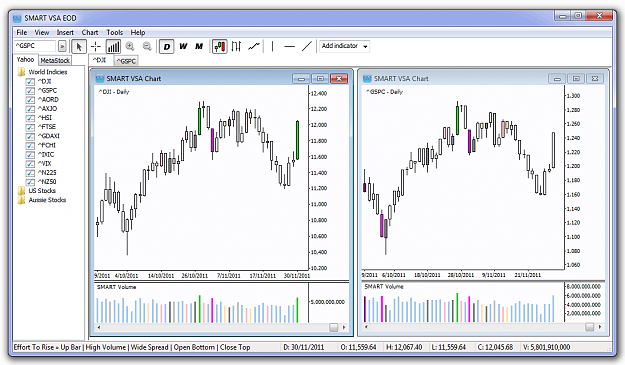Viewport: 625px width, 365px height.
Task: Select candlestick chart style
Action: pos(220,47)
